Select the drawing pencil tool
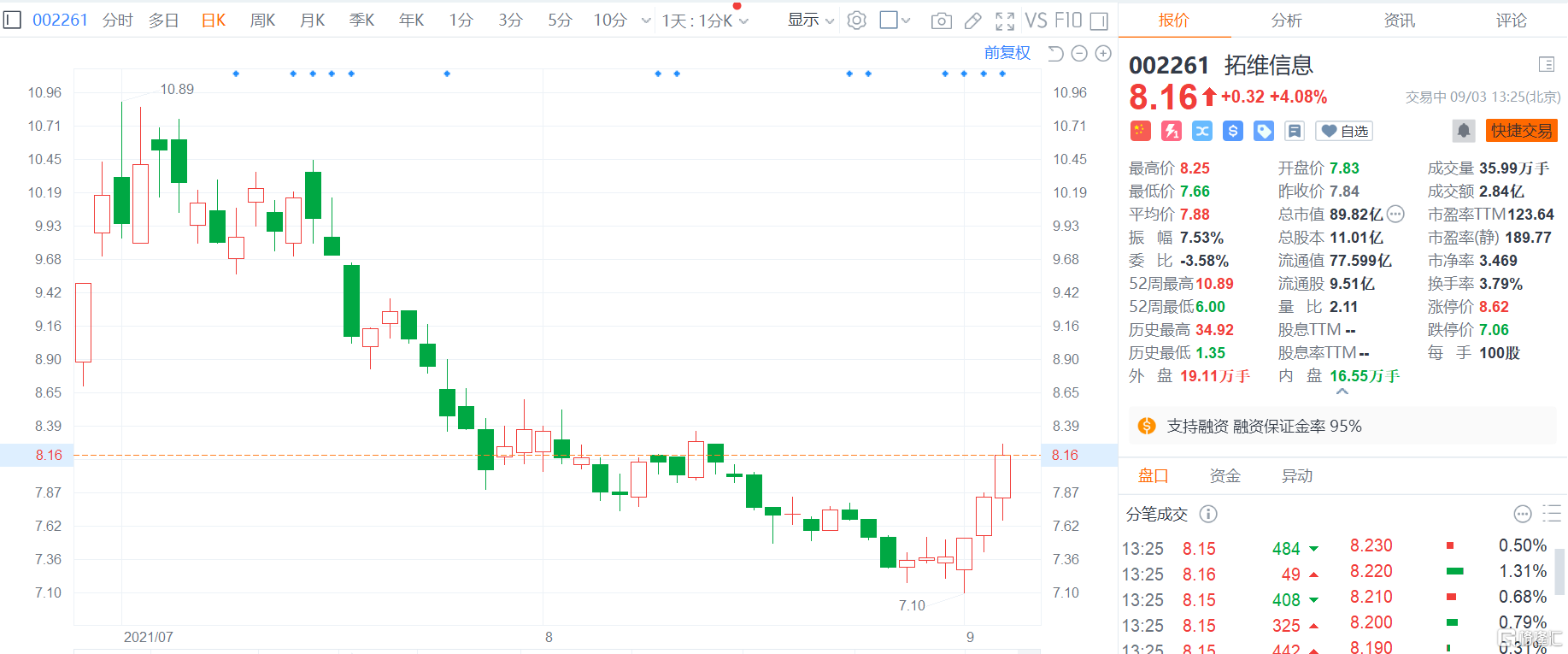The width and height of the screenshot is (1568, 654). click(x=973, y=21)
